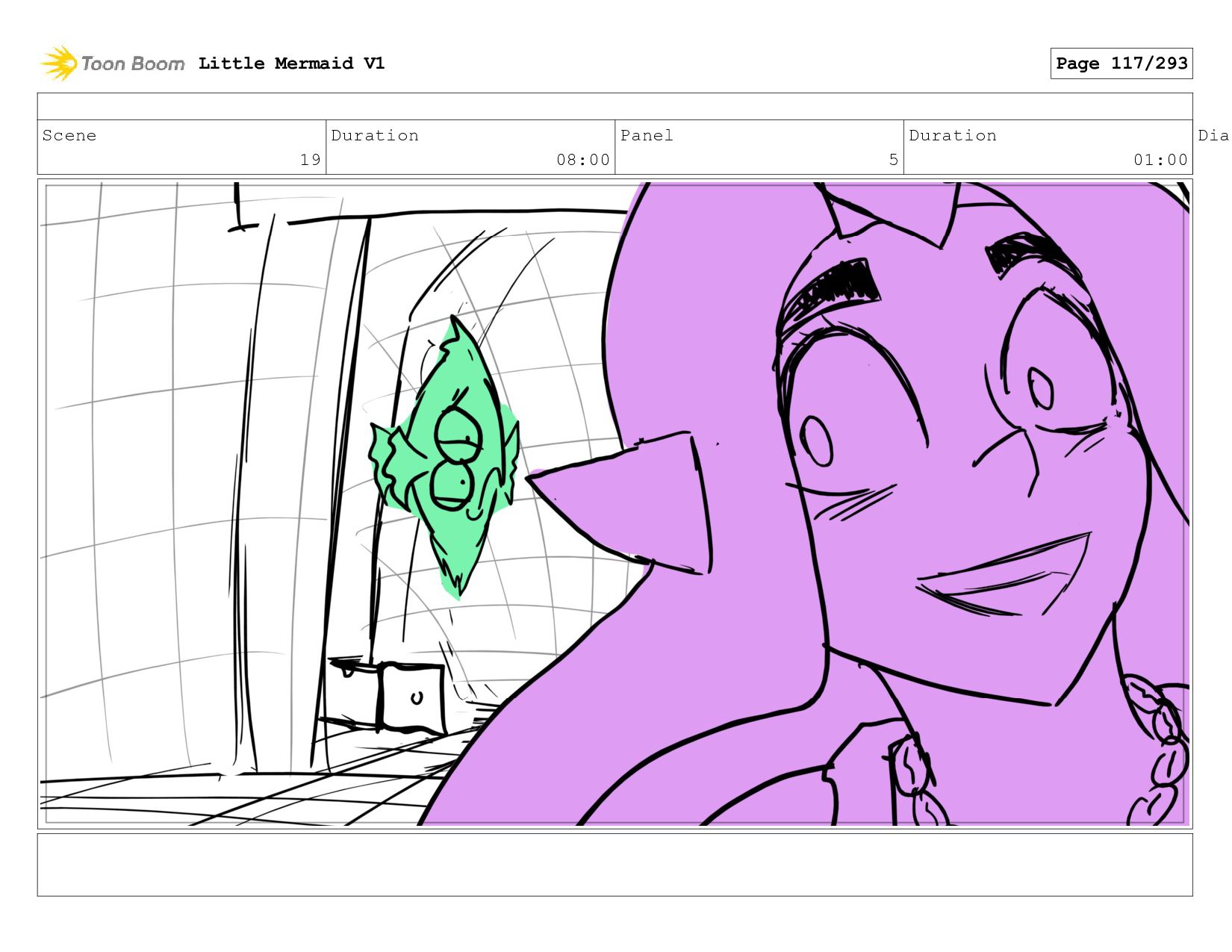Screen dimensions: 1232x952
Task: Click the 'Scene' header label
Action: [69, 135]
